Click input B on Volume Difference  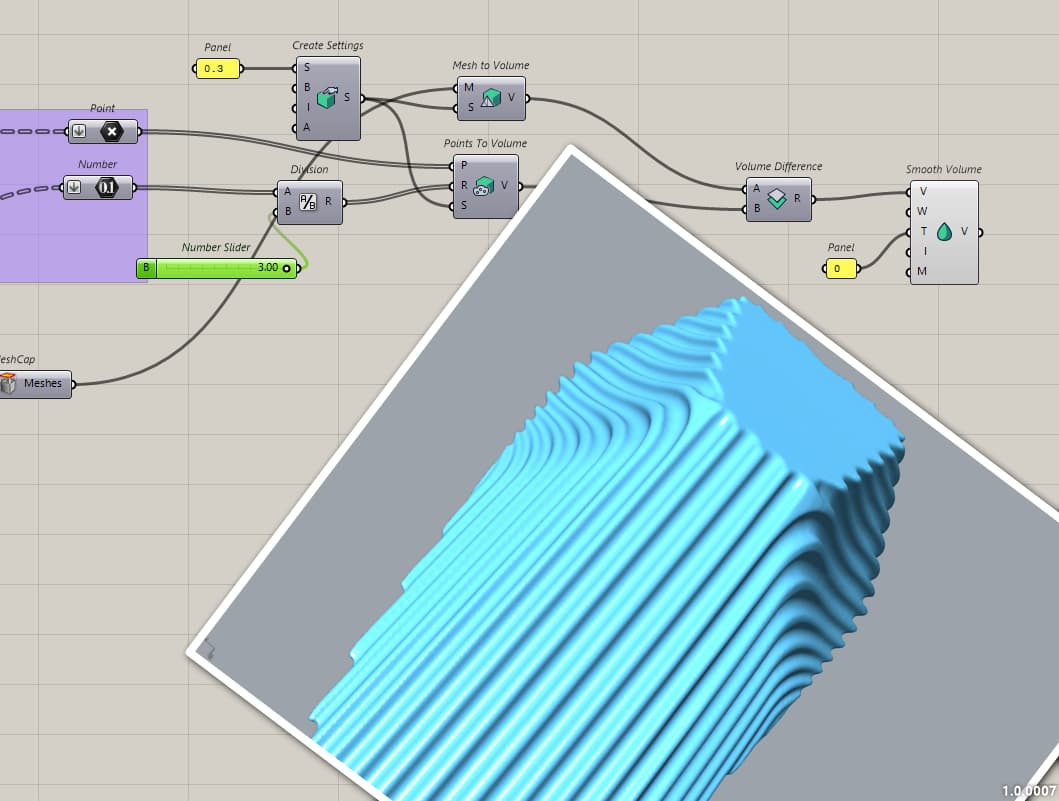756,209
